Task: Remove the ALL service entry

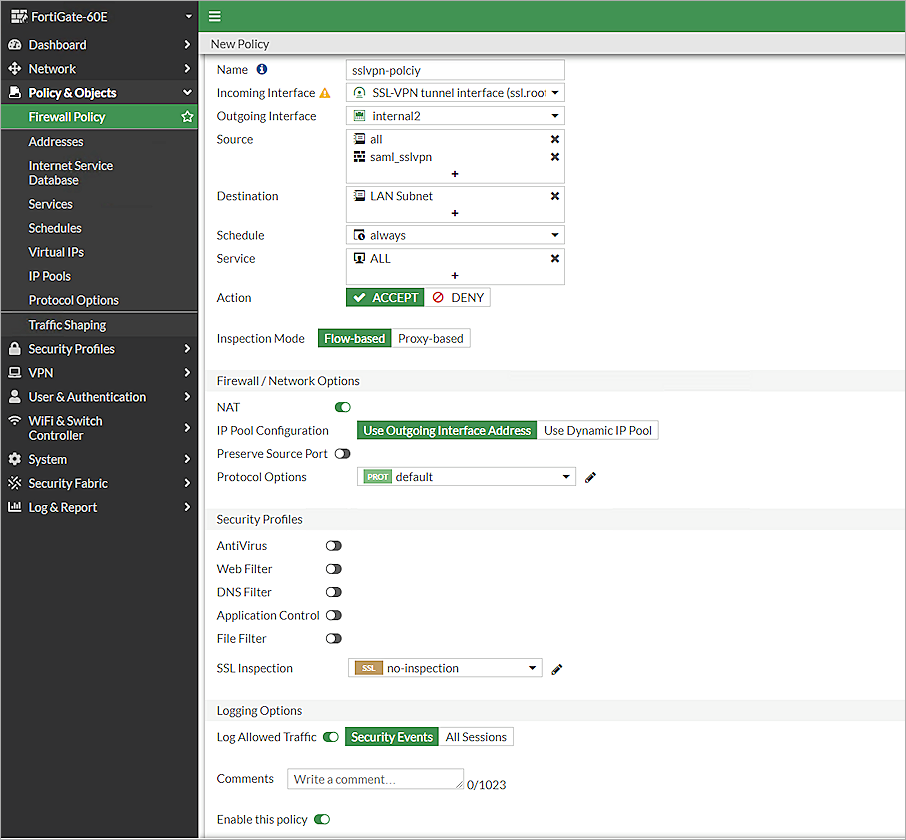Action: pyautogui.click(x=557, y=258)
